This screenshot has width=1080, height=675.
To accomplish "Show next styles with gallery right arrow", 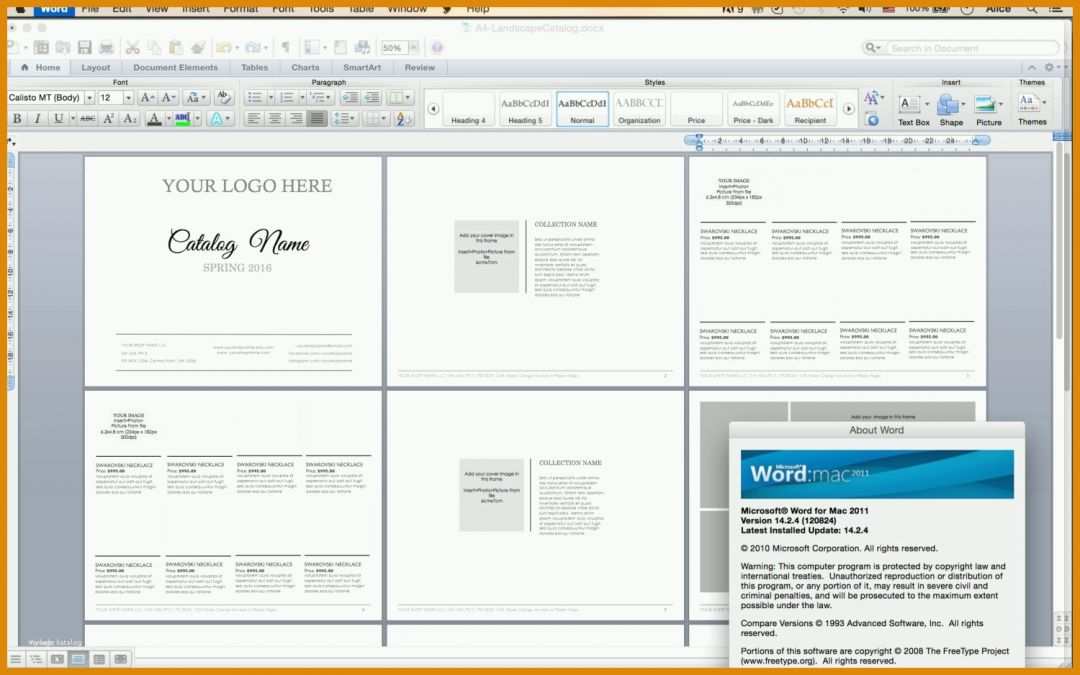I will point(849,109).
